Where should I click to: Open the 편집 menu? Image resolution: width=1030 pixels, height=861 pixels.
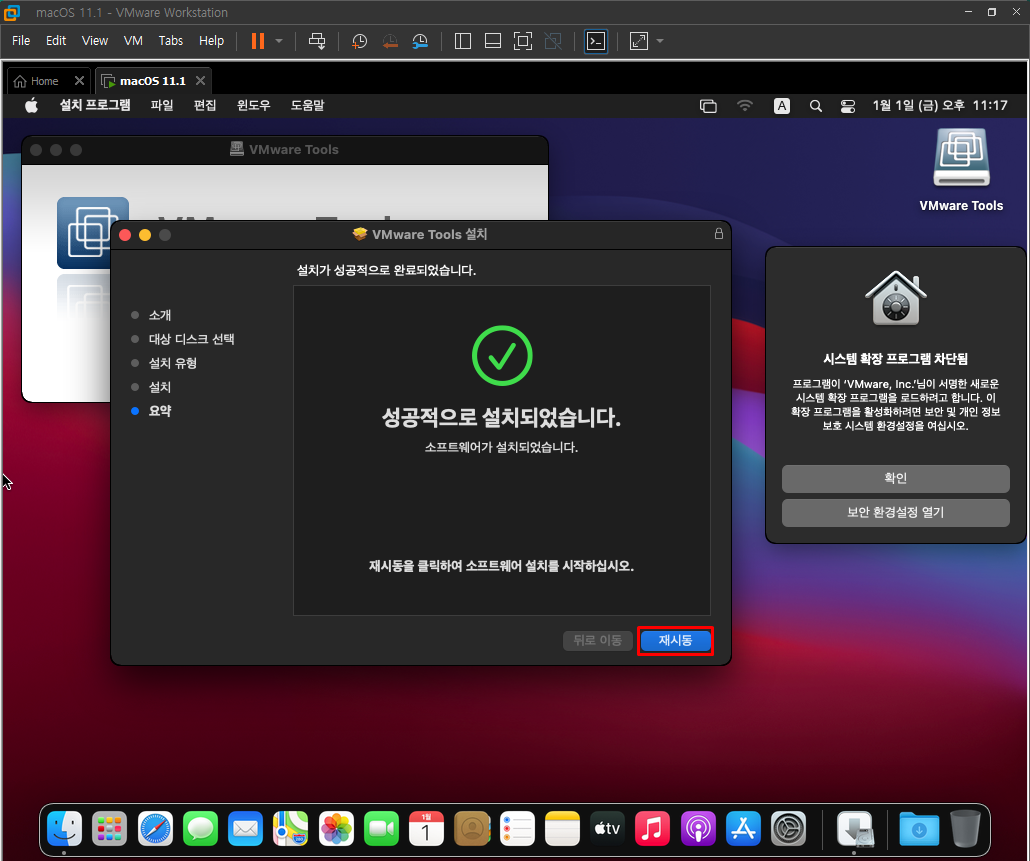pyautogui.click(x=205, y=105)
